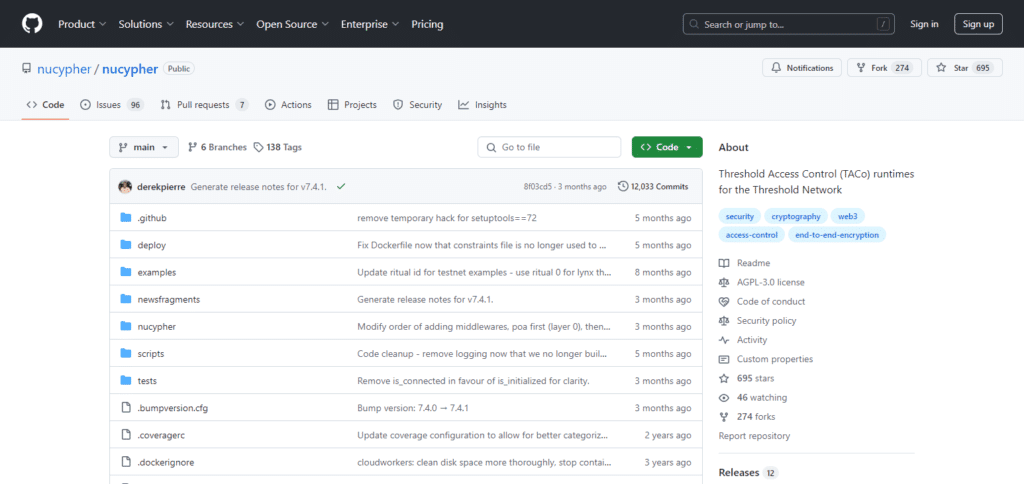Screen dimensions: 1024x484
Task: View the Insights tab
Action: pyautogui.click(x=482, y=105)
